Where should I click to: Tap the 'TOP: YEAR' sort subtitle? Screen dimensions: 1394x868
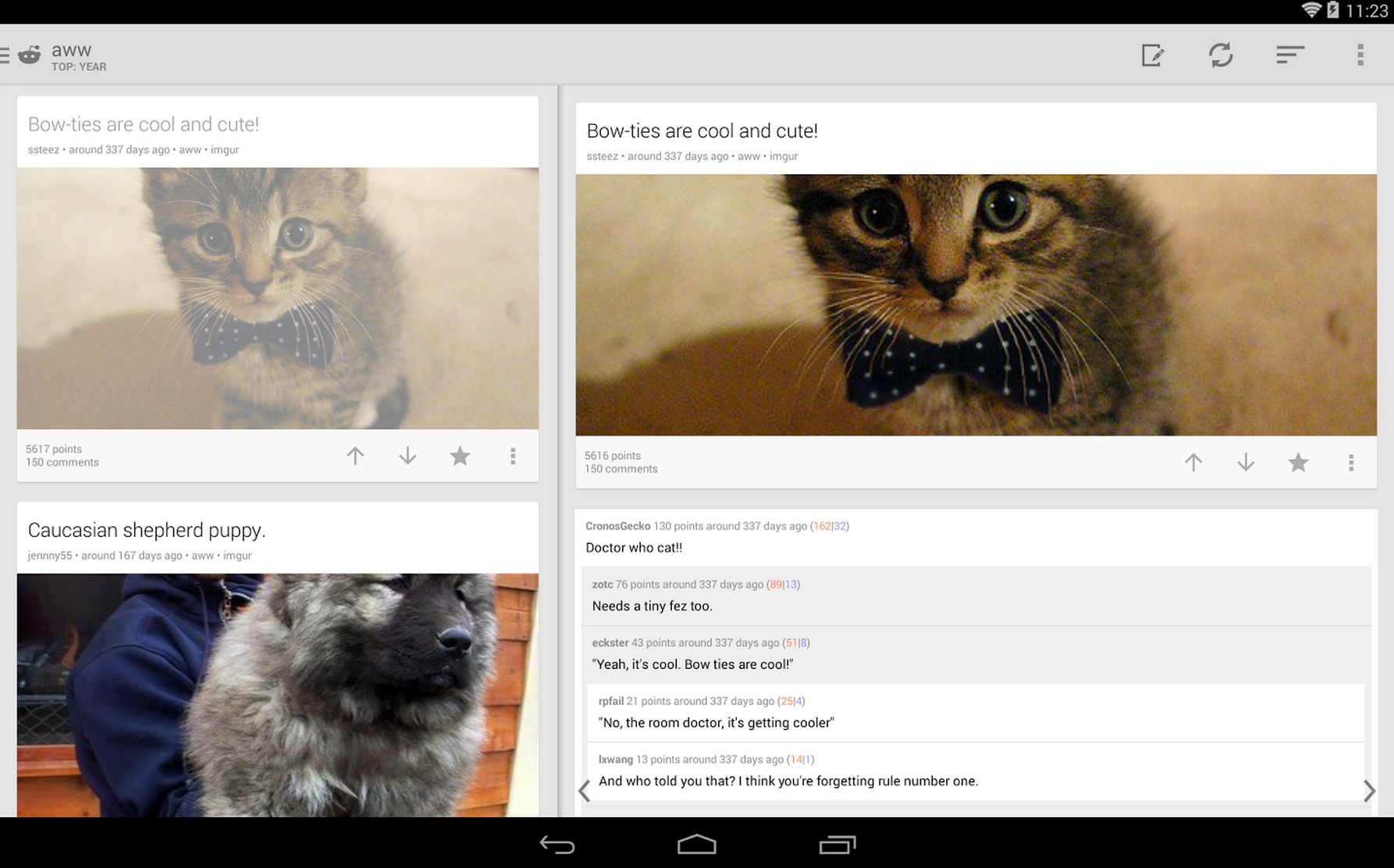pos(79,67)
